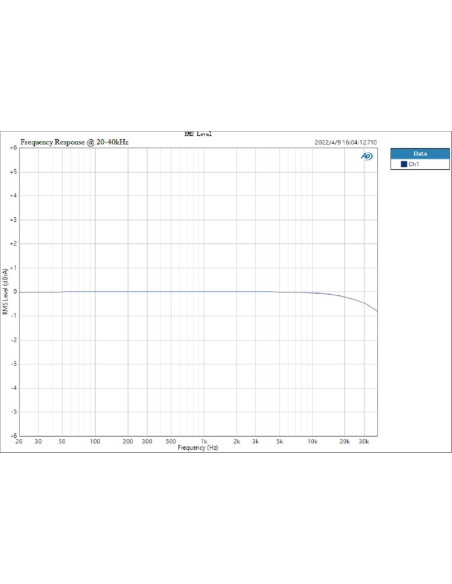Click the 5k tick on frequency axis

point(280,441)
